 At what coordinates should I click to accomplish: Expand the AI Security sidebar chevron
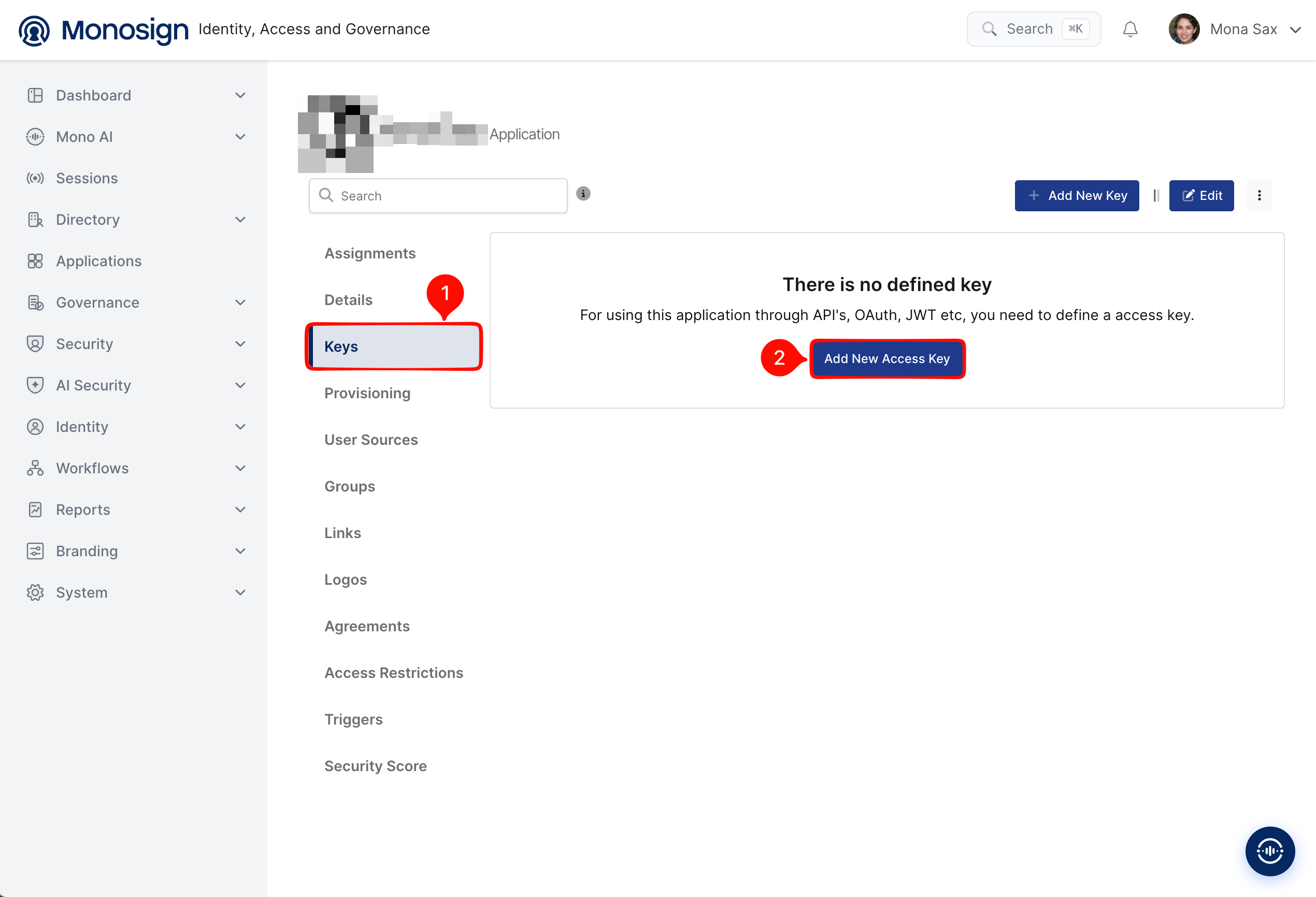click(240, 385)
